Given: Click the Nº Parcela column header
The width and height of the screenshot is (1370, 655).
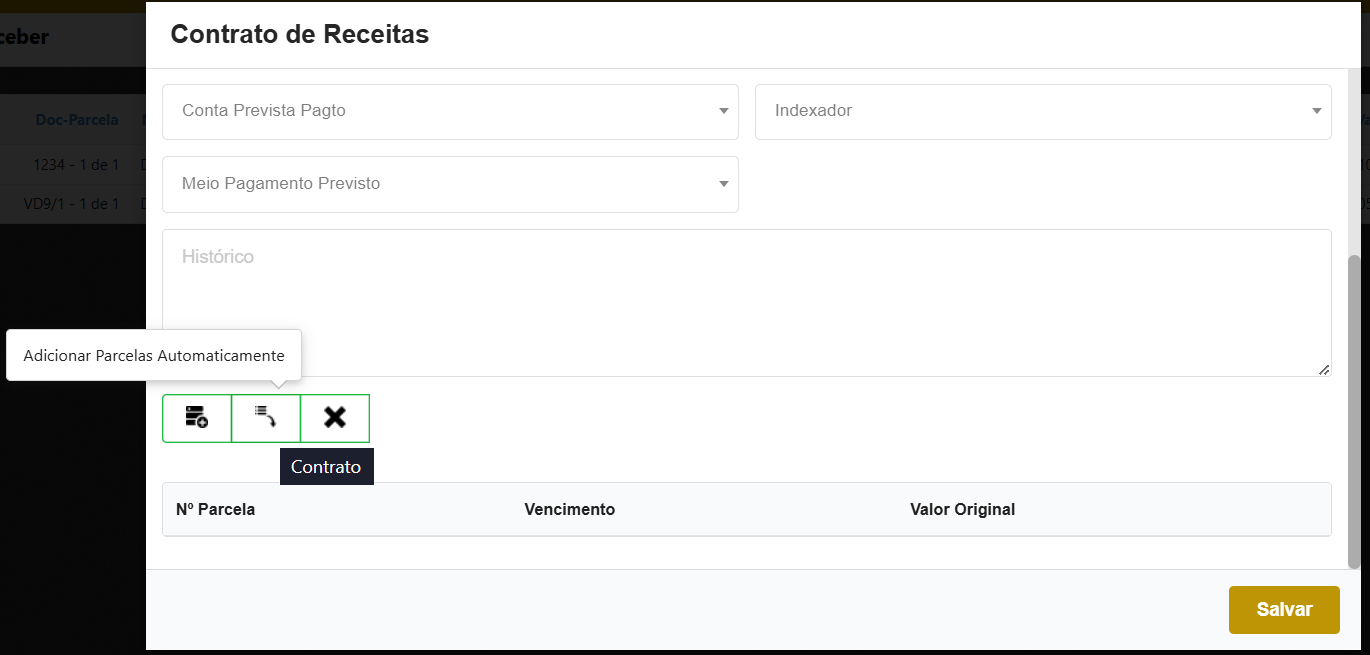Looking at the screenshot, I should click(x=215, y=510).
